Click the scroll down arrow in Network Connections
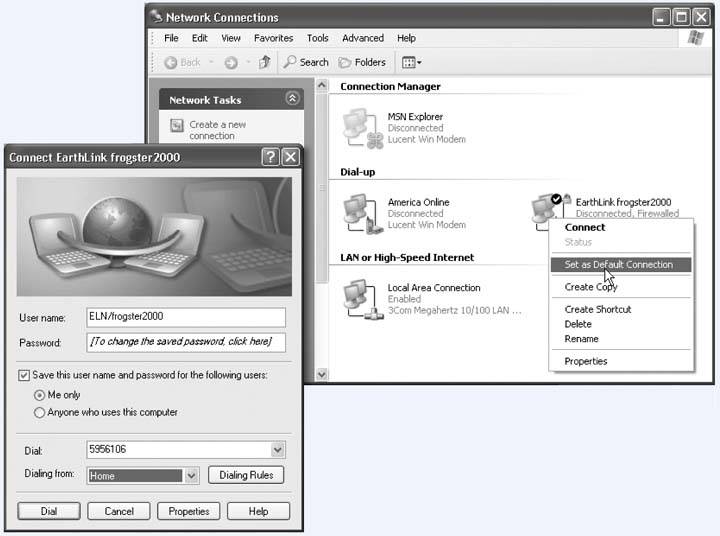Image resolution: width=720 pixels, height=536 pixels. click(x=322, y=374)
